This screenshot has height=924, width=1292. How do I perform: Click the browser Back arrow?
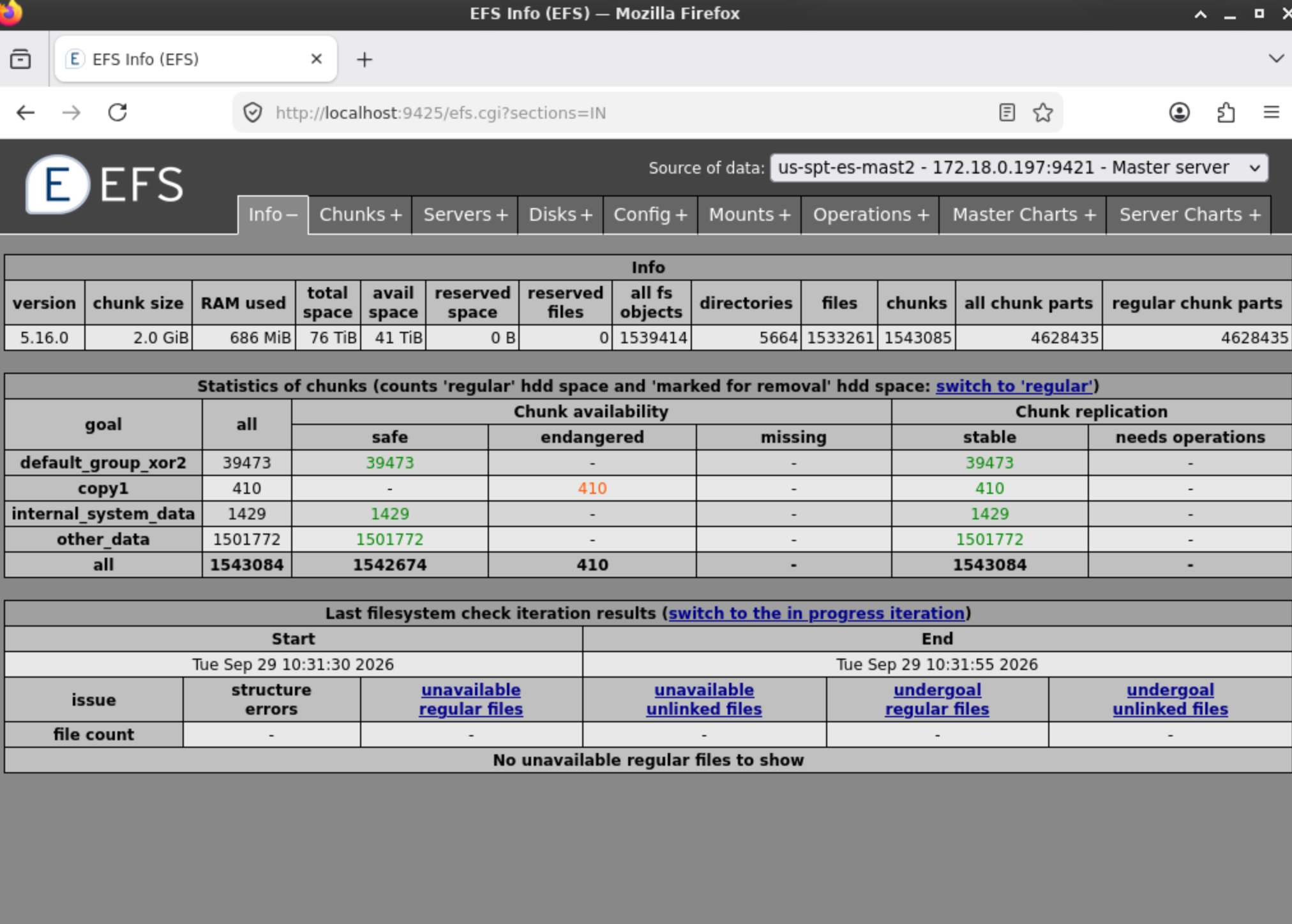(26, 113)
